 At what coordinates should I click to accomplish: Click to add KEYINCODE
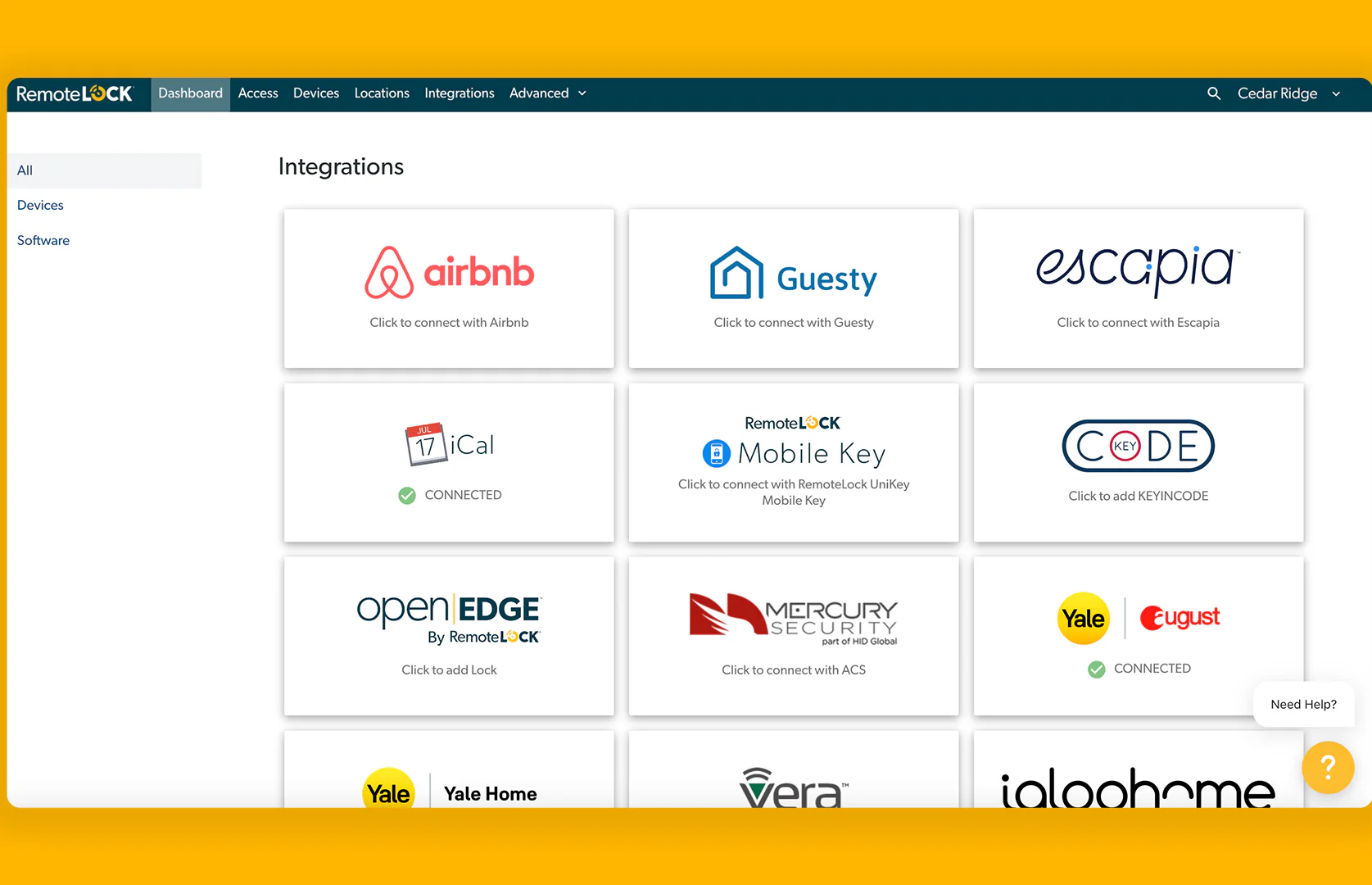pyautogui.click(x=1138, y=496)
